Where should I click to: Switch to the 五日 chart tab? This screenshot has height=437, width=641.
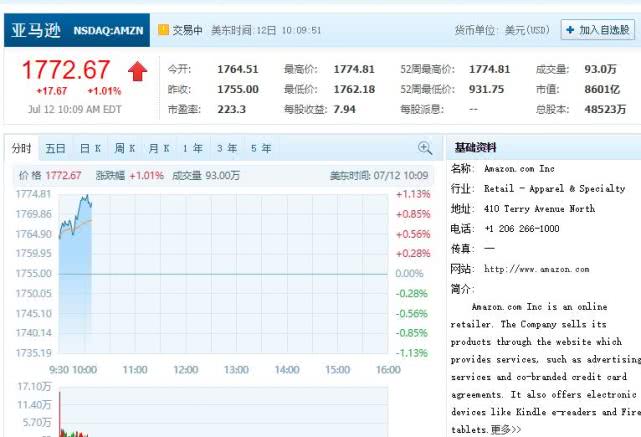56,148
